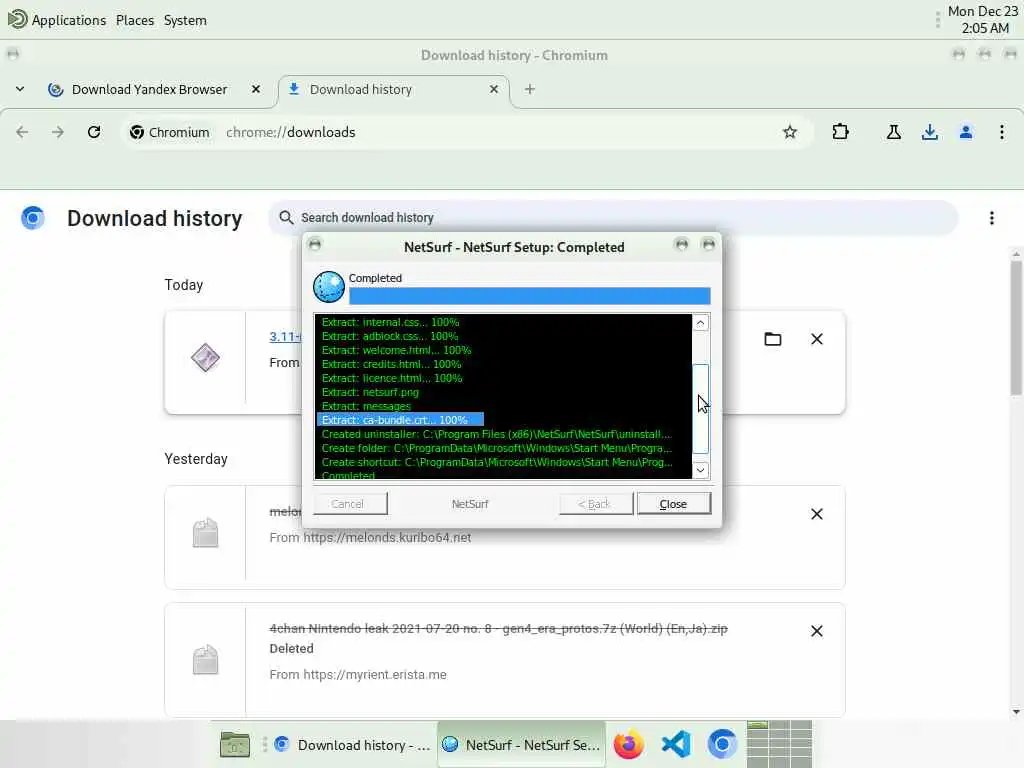1024x768 pixels.
Task: Click the Chromium logo beside Download history
Action: point(33,217)
